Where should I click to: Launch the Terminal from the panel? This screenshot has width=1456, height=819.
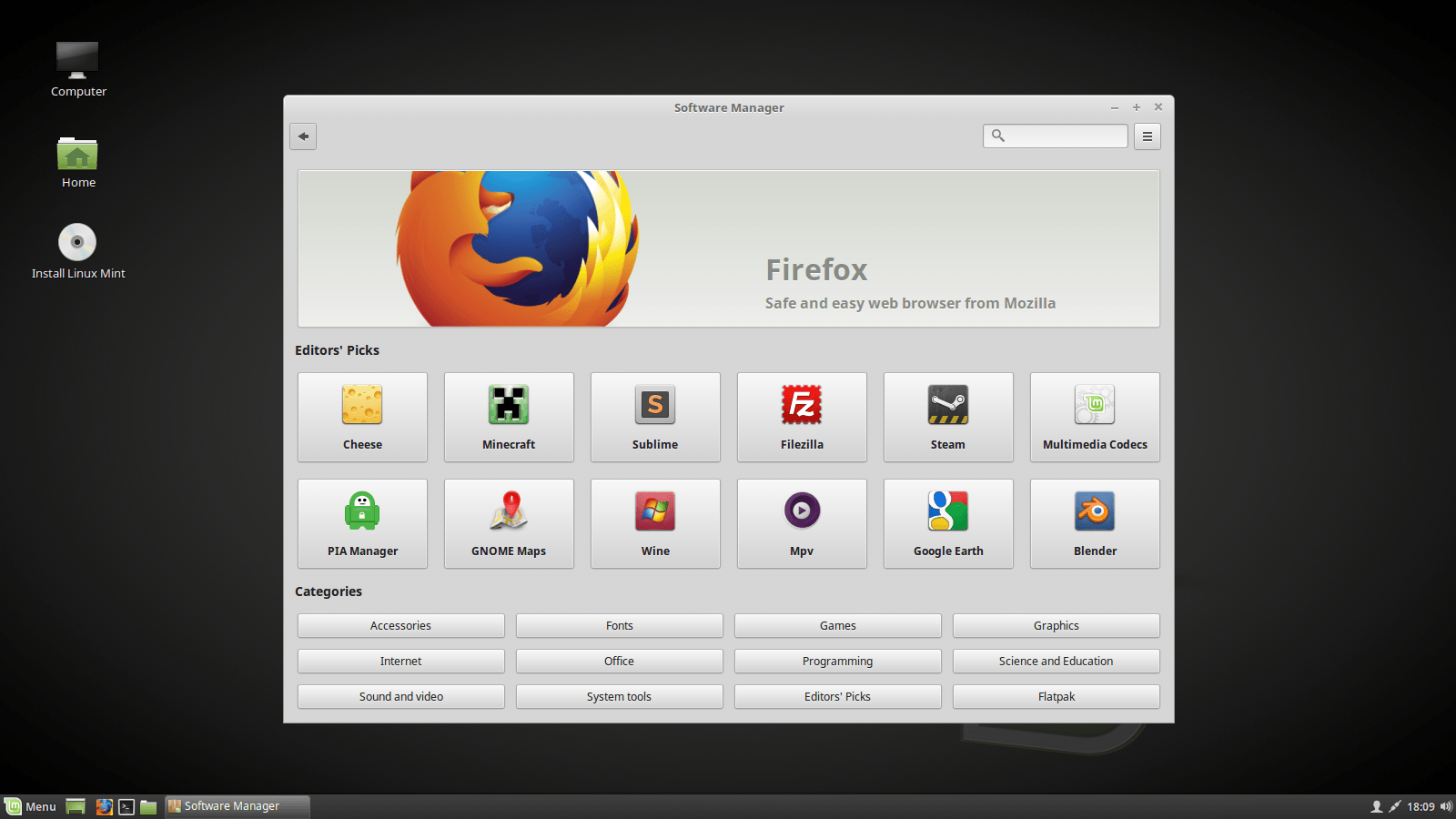click(x=126, y=806)
